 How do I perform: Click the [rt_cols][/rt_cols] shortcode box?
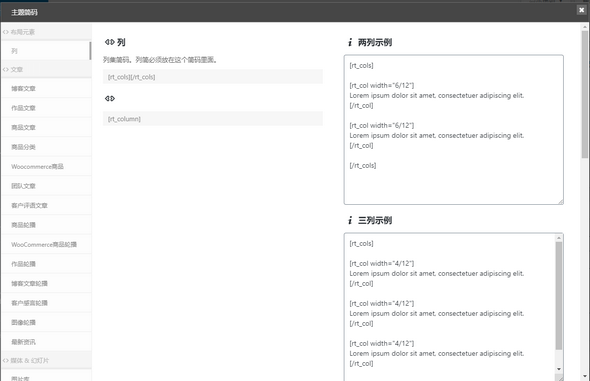point(213,77)
